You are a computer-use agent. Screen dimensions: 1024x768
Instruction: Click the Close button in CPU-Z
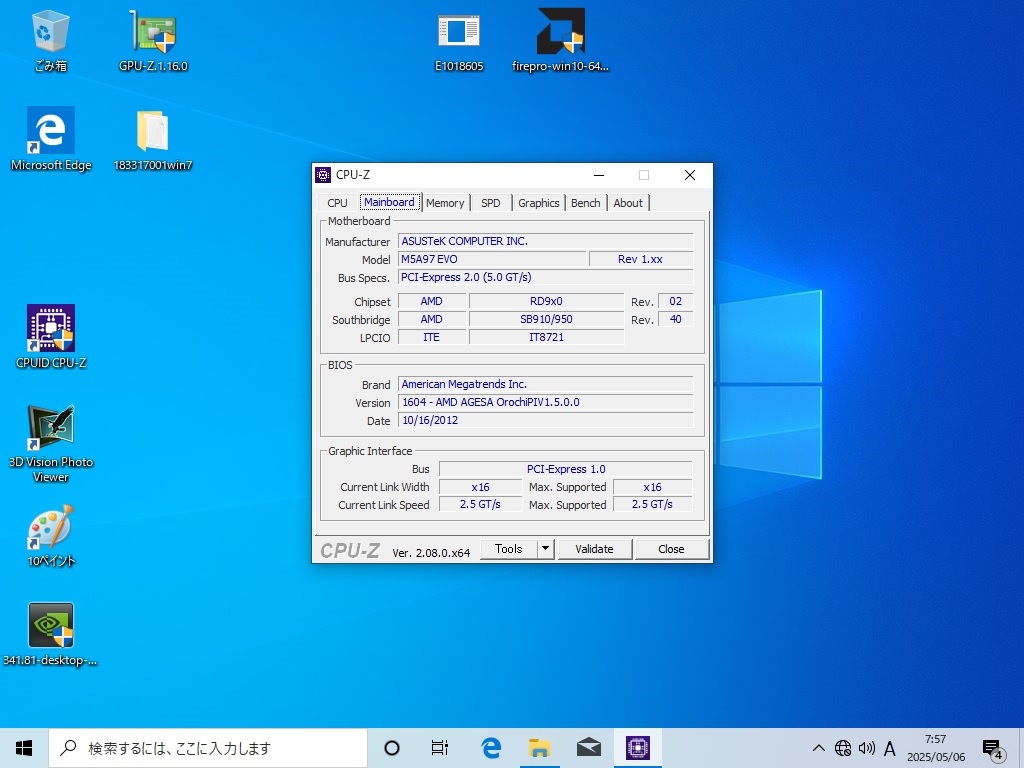pyautogui.click(x=671, y=549)
